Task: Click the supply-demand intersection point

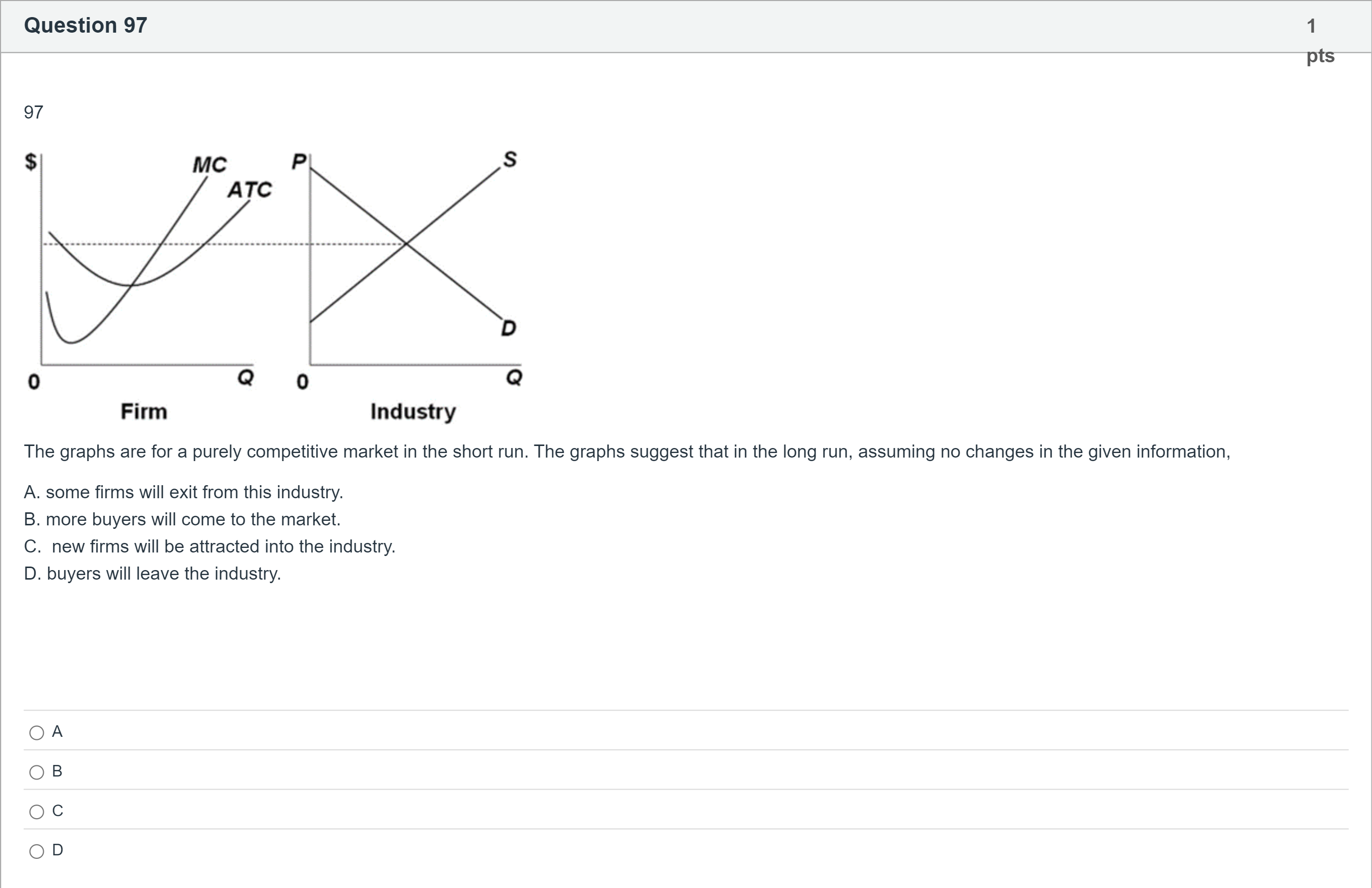Action: pos(406,244)
